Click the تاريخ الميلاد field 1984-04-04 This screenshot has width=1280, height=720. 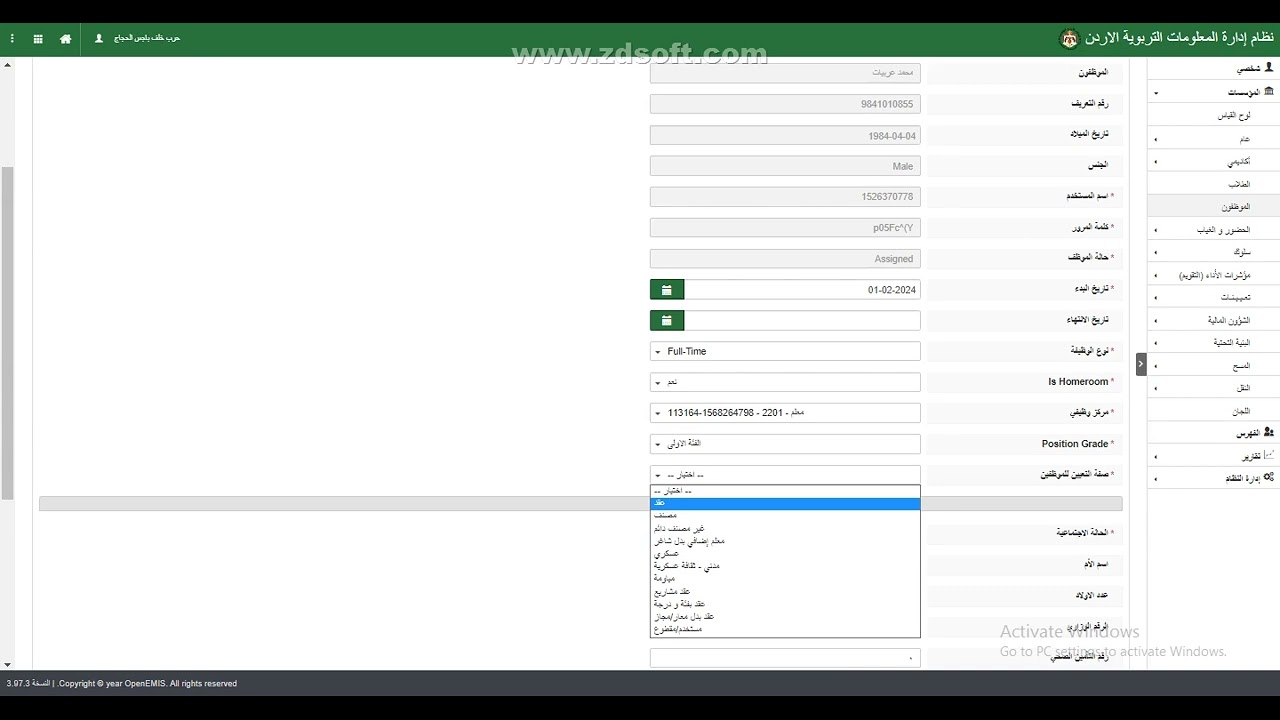pos(785,136)
